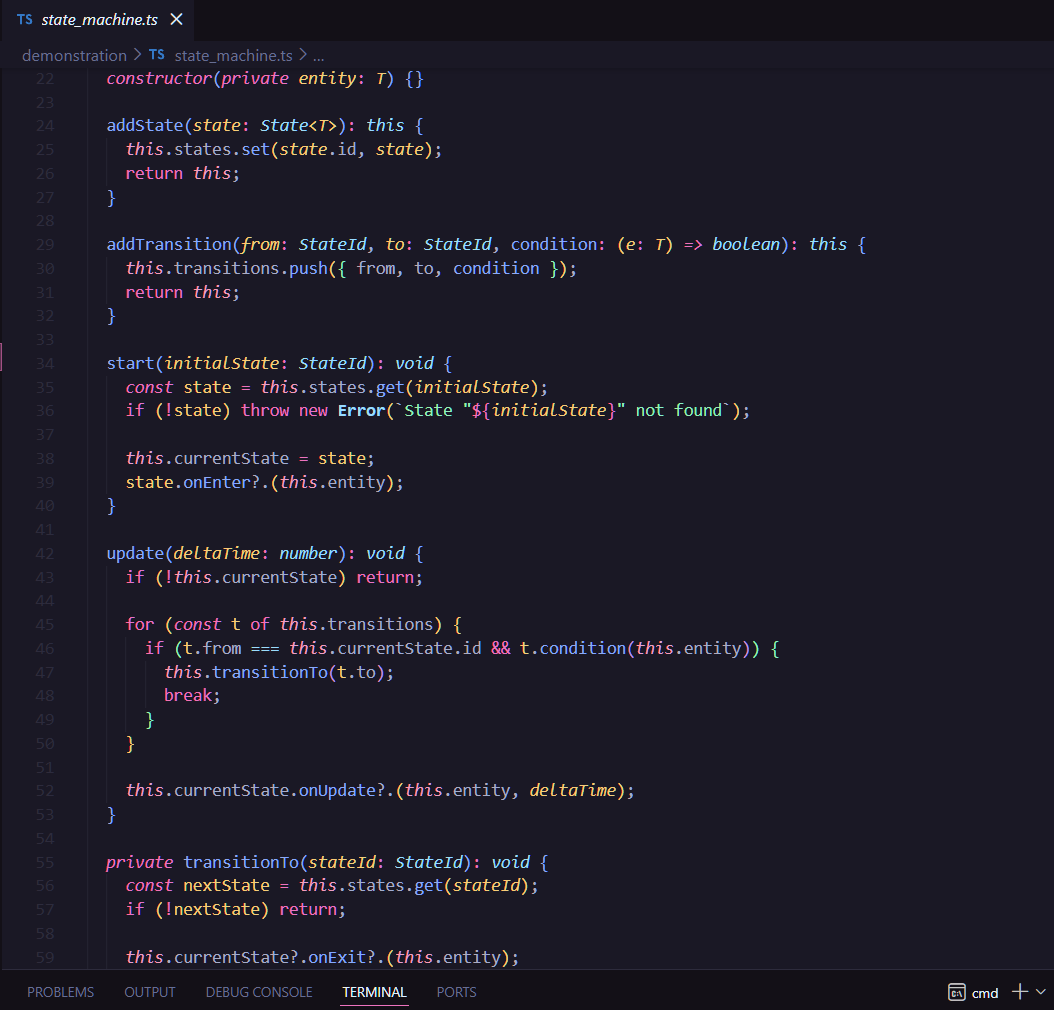Click 'onExit' on line 59
The image size is (1054, 1010).
(x=337, y=957)
